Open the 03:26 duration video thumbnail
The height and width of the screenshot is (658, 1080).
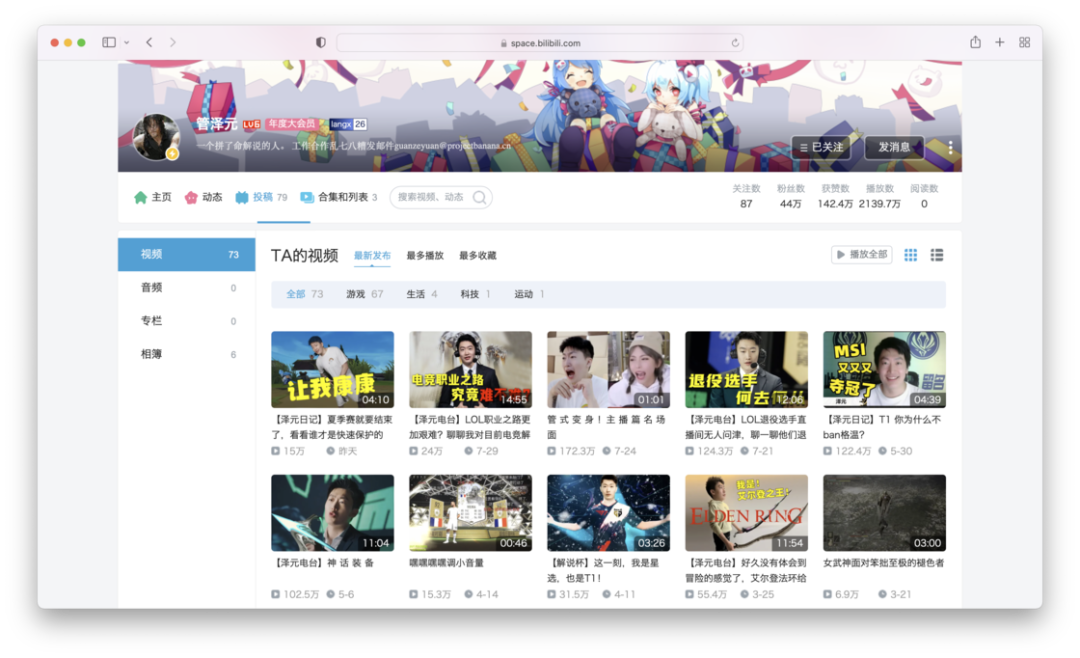[x=608, y=513]
